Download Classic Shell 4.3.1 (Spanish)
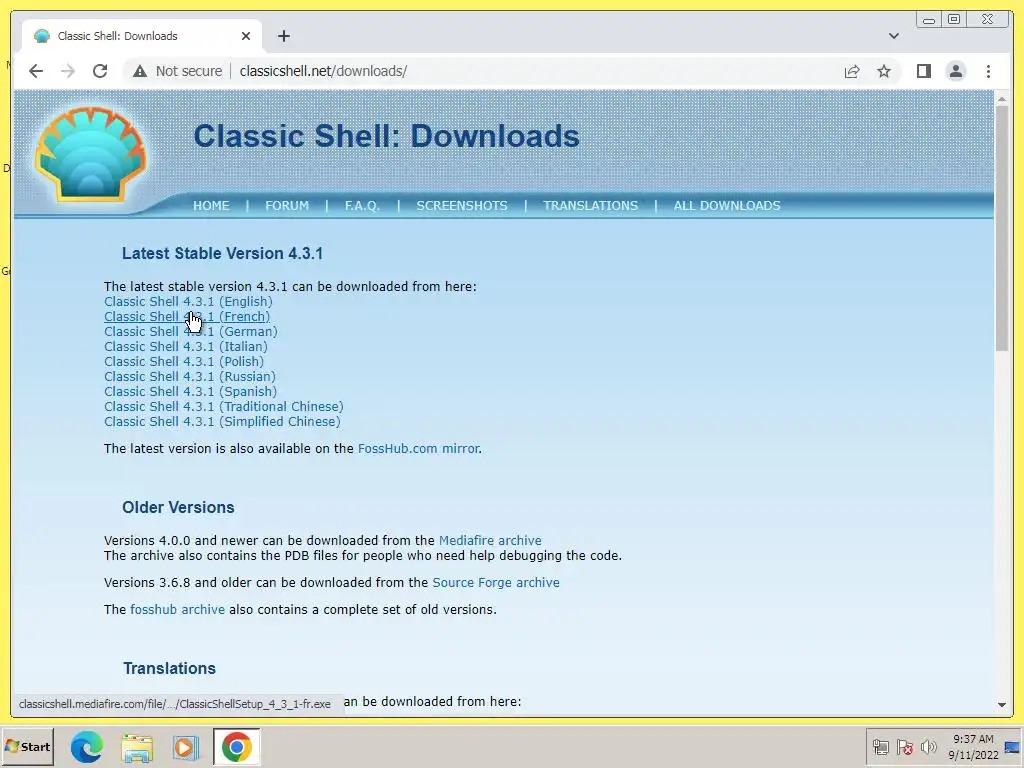Screen dimensions: 1024x768 click(x=191, y=392)
